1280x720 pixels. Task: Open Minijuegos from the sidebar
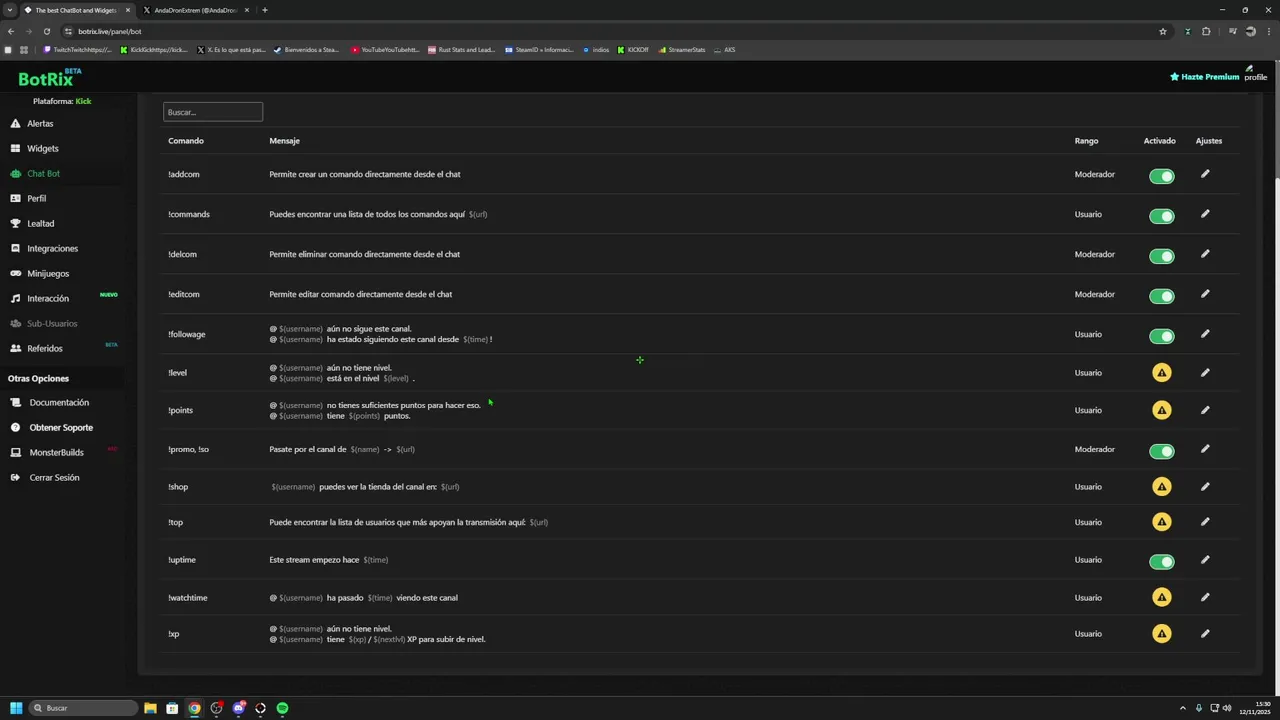48,273
